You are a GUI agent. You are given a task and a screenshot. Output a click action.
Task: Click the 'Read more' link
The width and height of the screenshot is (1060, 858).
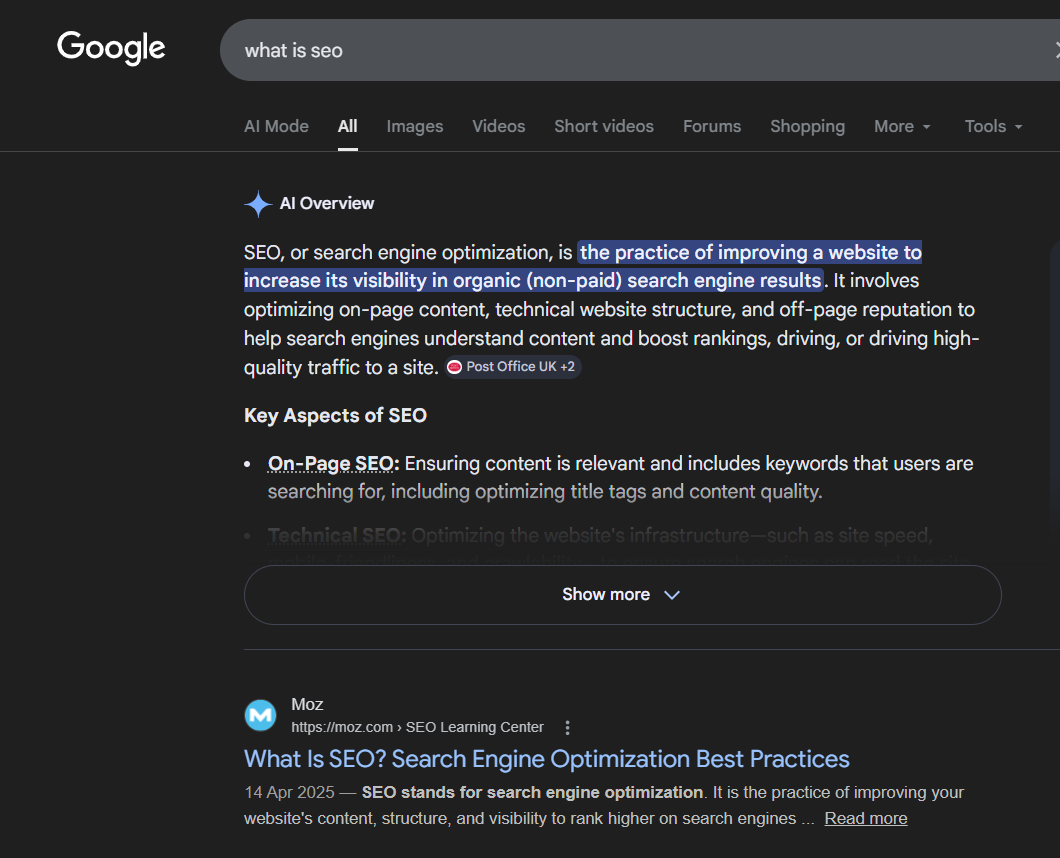(865, 818)
